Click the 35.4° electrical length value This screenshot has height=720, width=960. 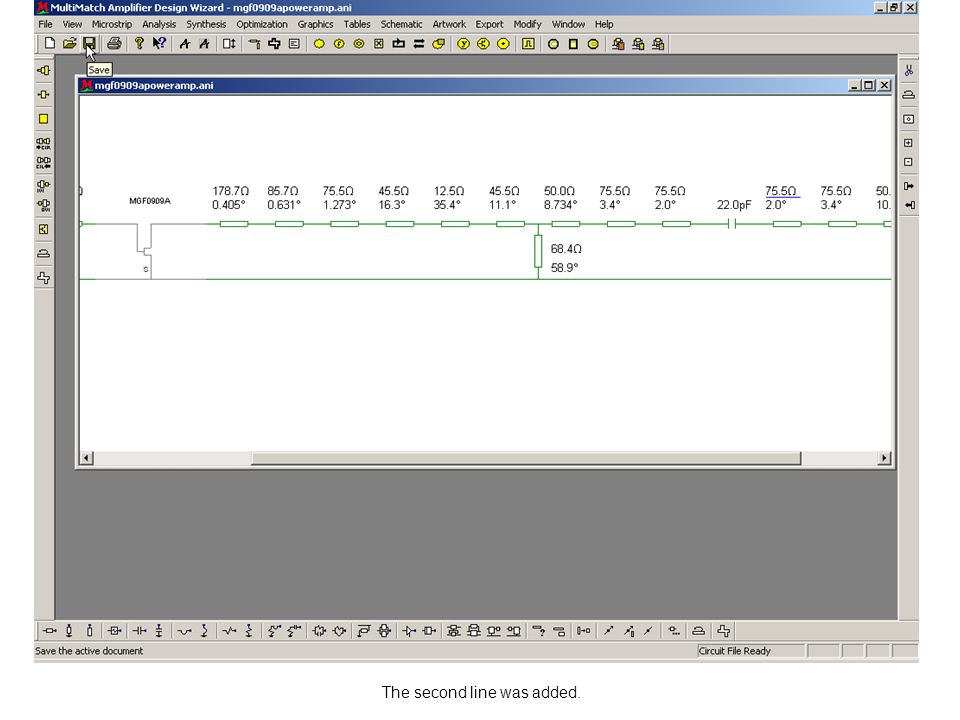(x=447, y=204)
